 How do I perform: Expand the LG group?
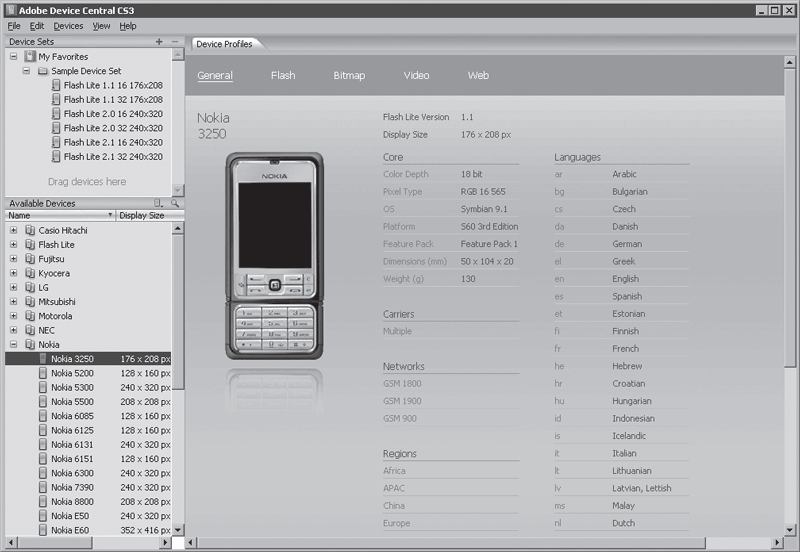pos(14,287)
